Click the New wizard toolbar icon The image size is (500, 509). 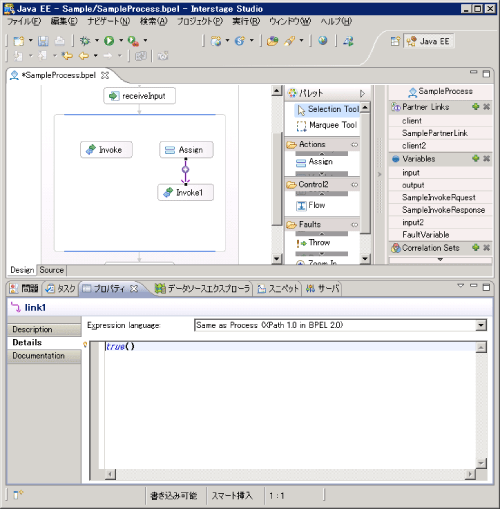19,41
